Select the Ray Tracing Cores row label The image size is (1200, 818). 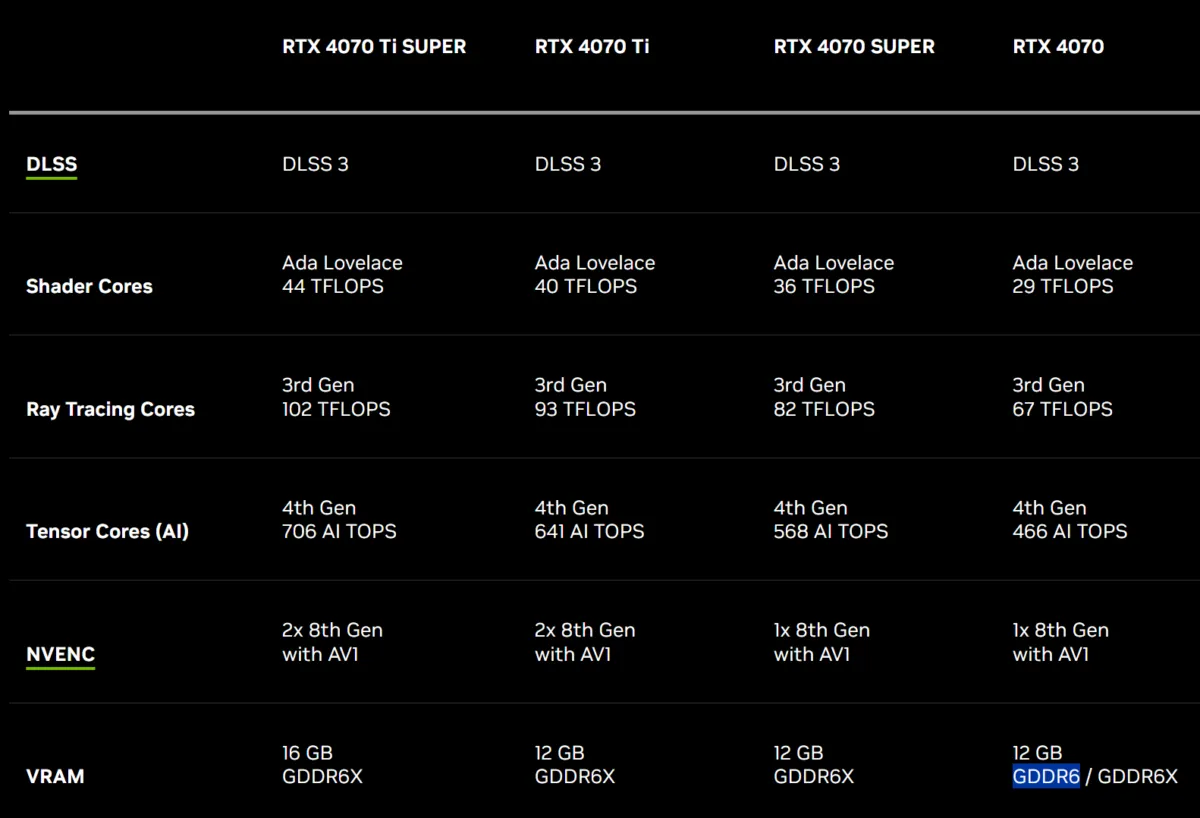pos(110,410)
